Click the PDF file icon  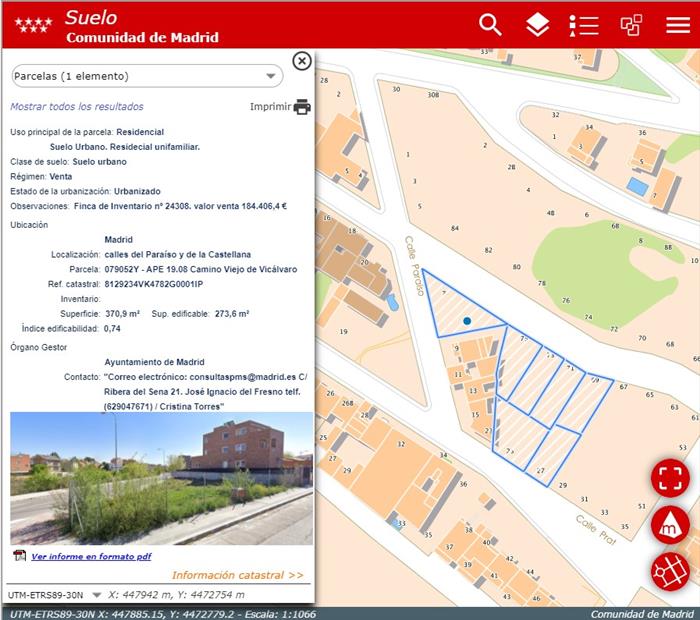coord(19,556)
